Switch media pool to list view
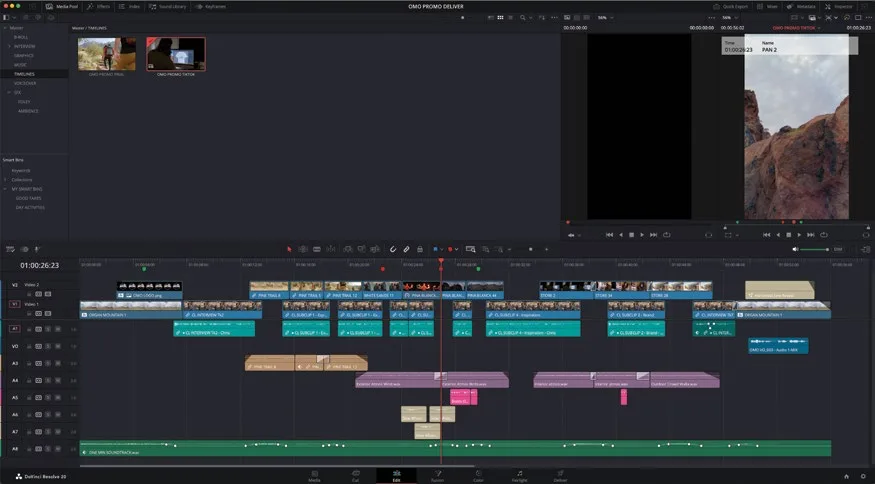Image resolution: width=875 pixels, height=484 pixels. [510, 17]
